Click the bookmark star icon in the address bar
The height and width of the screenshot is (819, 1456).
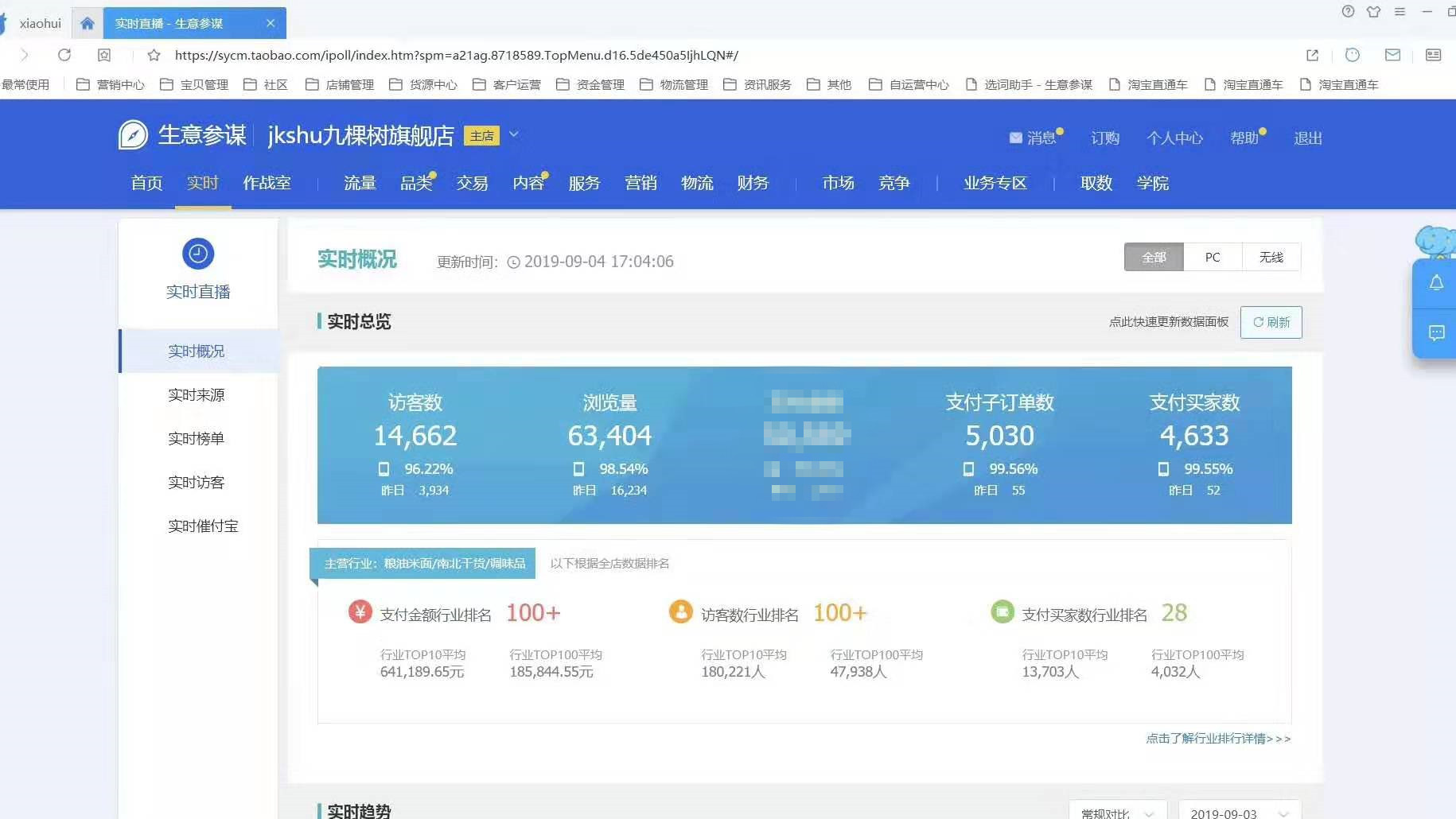(154, 55)
